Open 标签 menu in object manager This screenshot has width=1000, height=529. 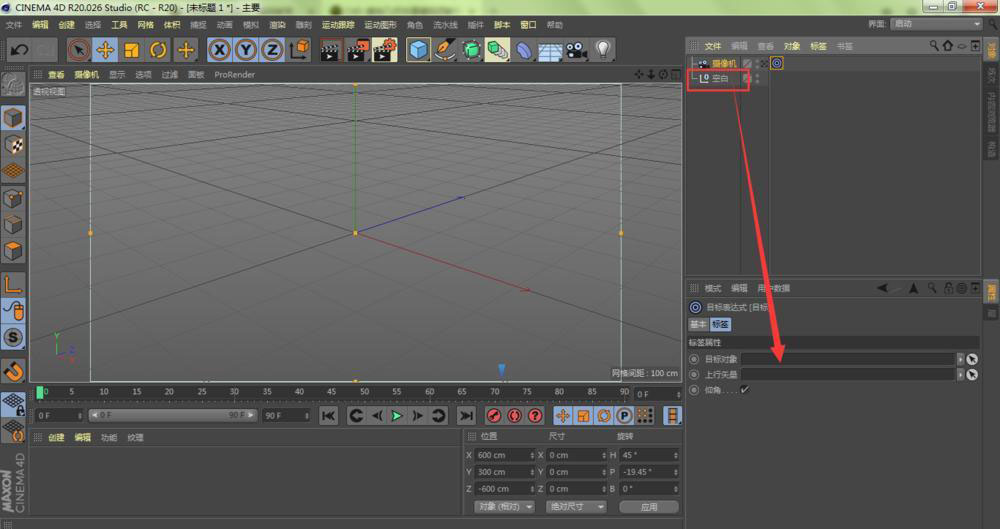tap(818, 47)
